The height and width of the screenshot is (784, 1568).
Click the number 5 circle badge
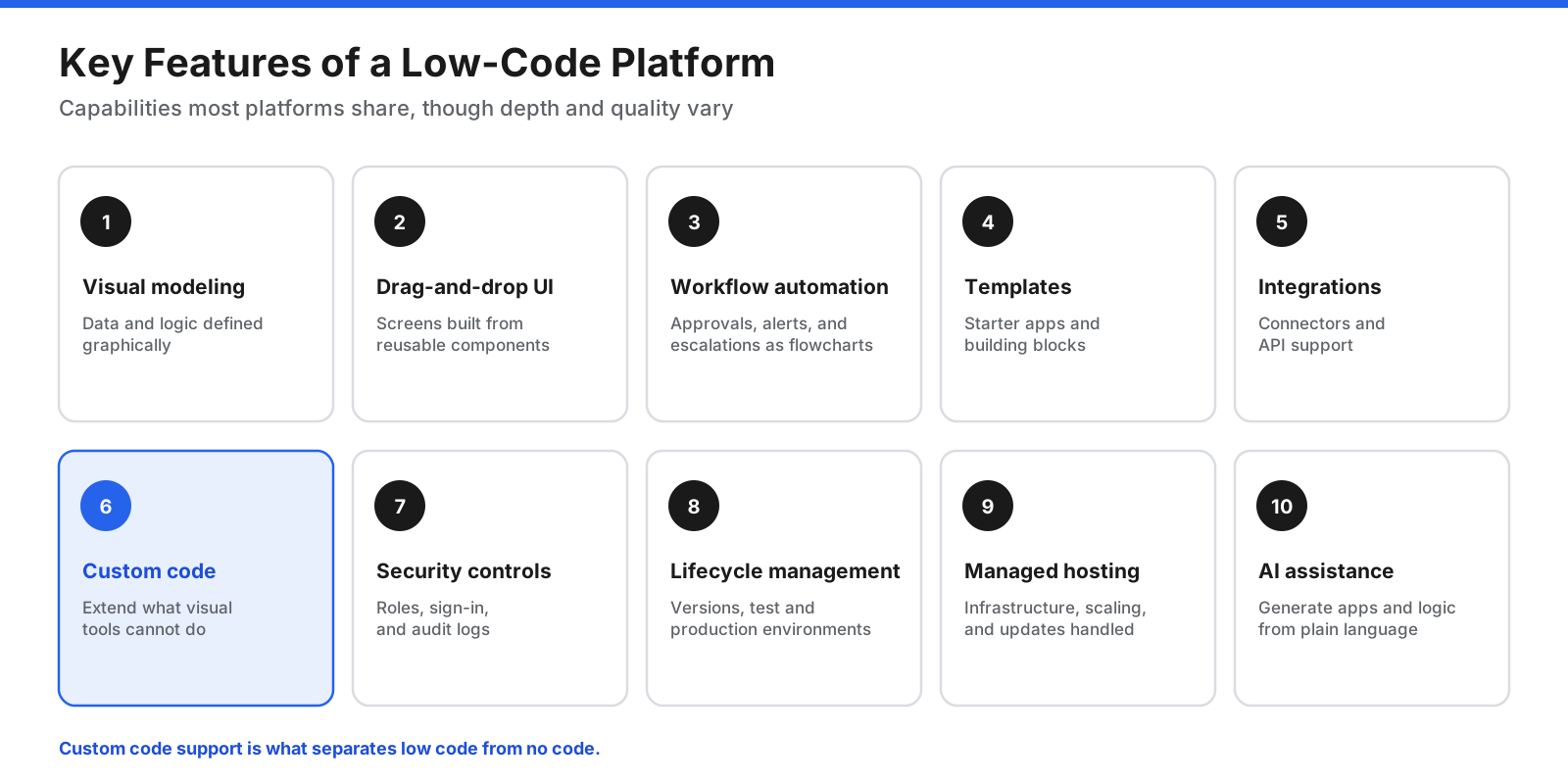pos(1282,221)
